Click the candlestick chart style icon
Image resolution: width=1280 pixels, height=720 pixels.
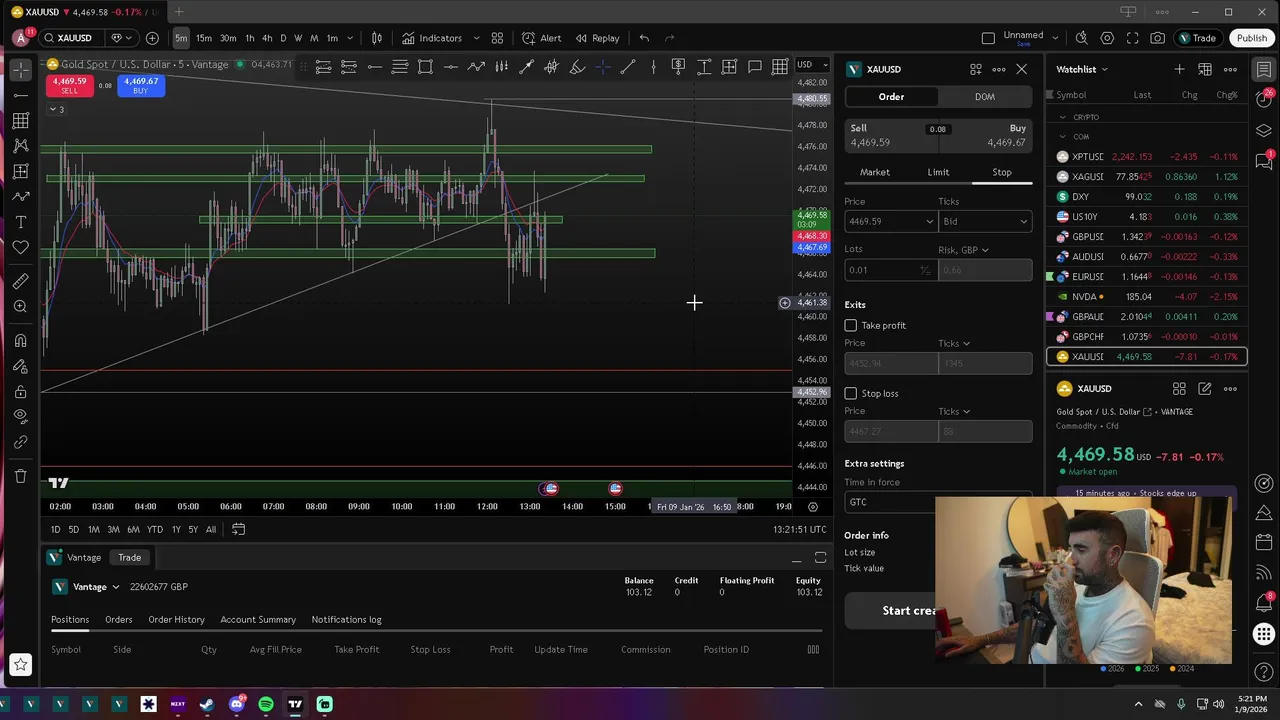tap(377, 38)
